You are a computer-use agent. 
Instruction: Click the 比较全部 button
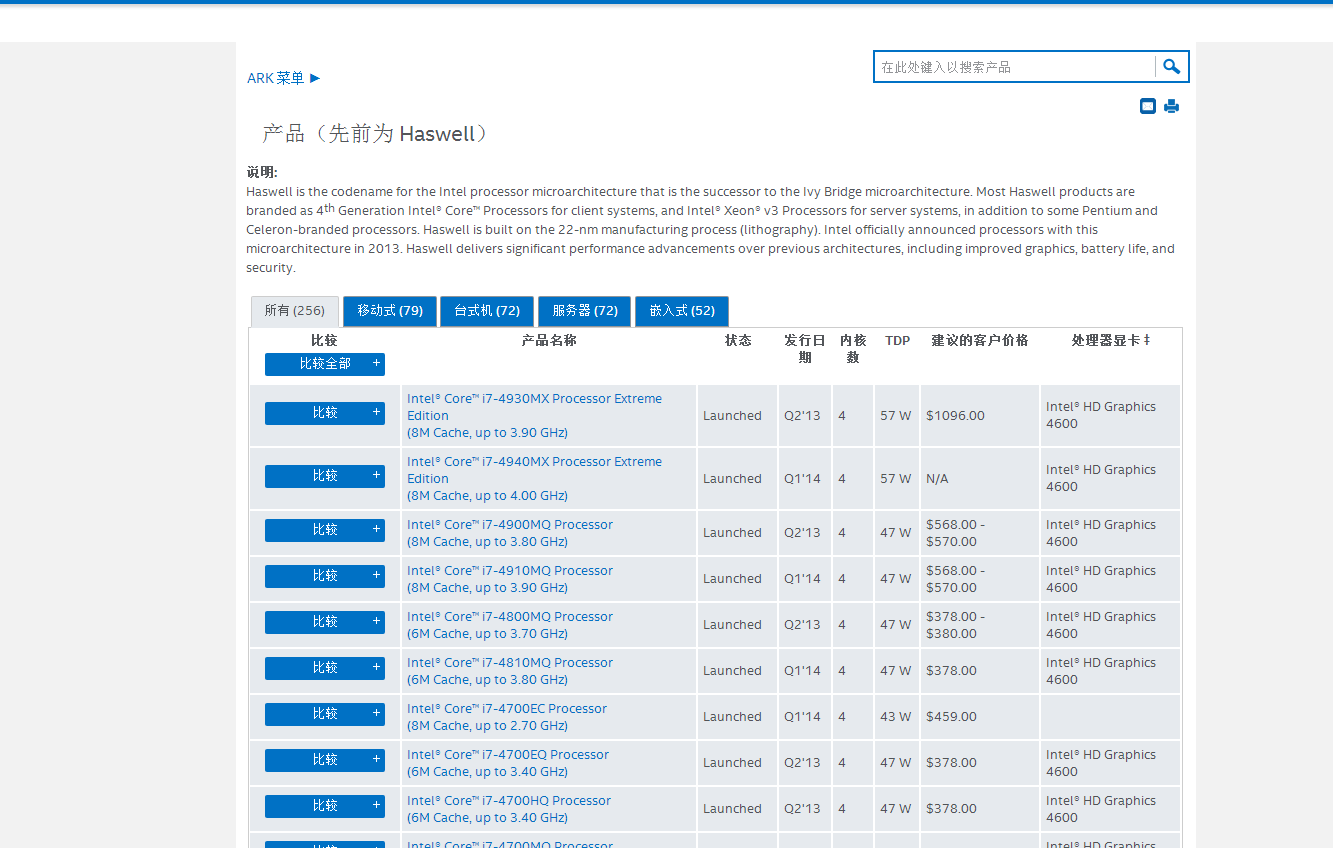(325, 364)
